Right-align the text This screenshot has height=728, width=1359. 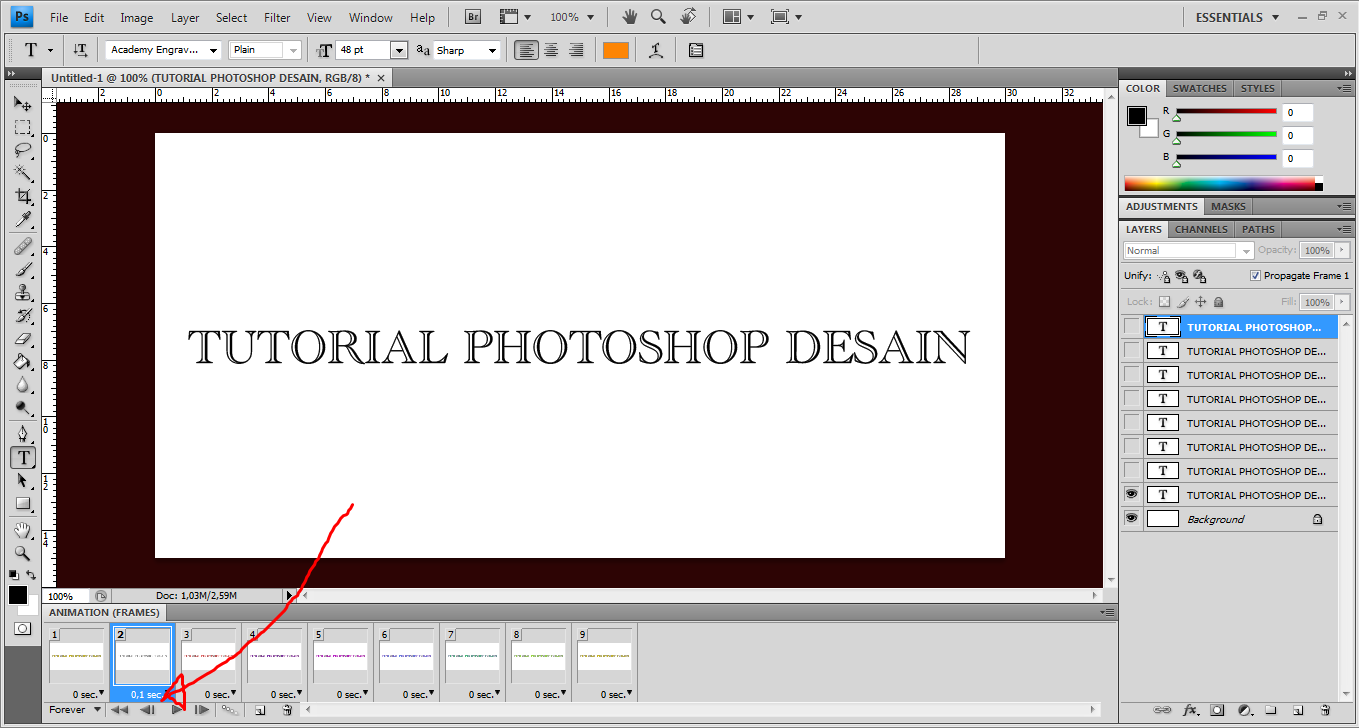point(575,50)
